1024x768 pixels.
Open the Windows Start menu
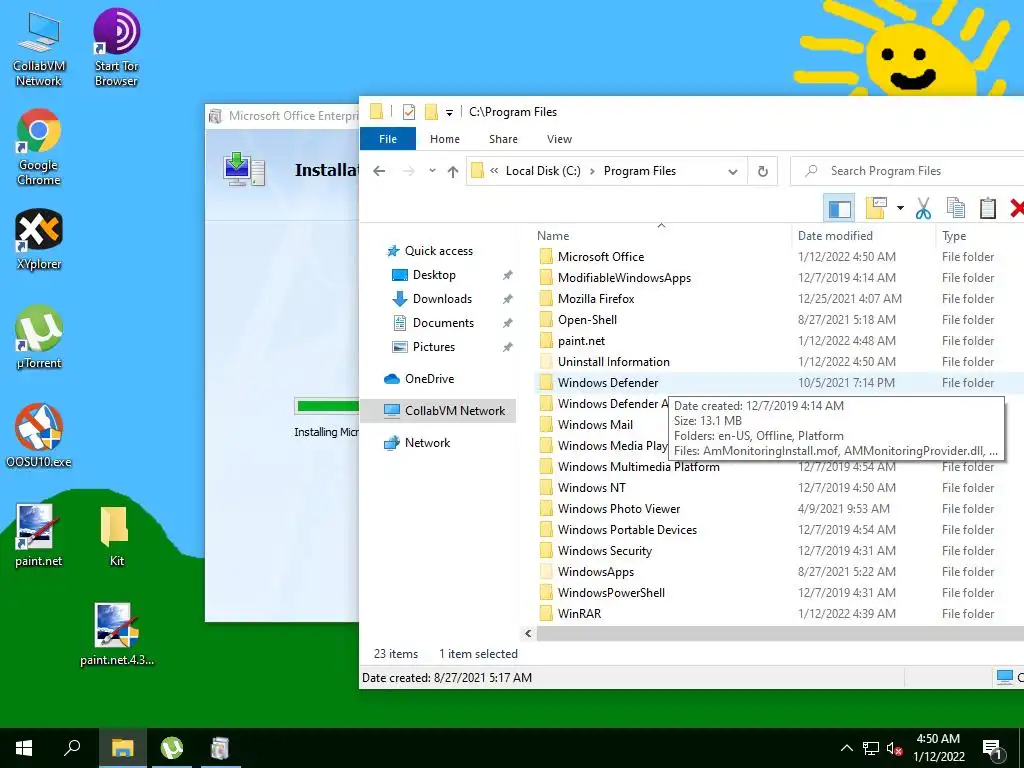click(x=24, y=748)
